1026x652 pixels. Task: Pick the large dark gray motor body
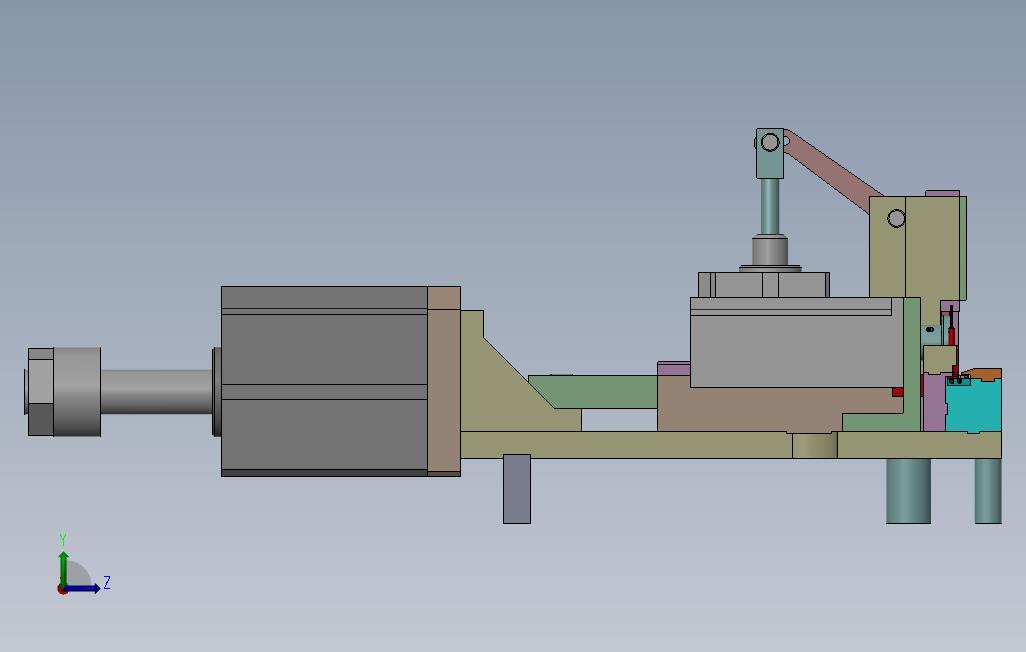324,381
